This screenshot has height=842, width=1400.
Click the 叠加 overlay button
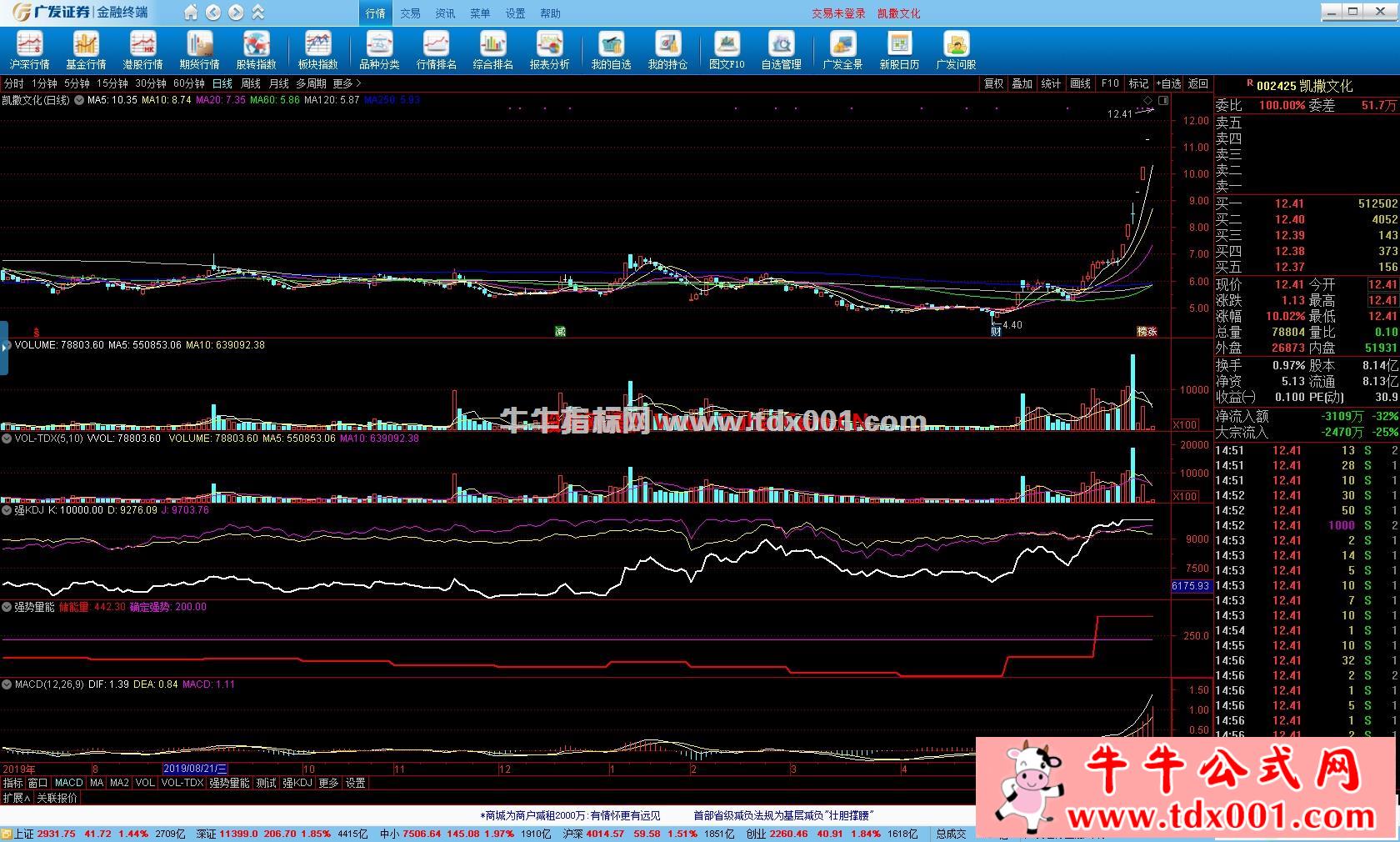[x=1022, y=83]
